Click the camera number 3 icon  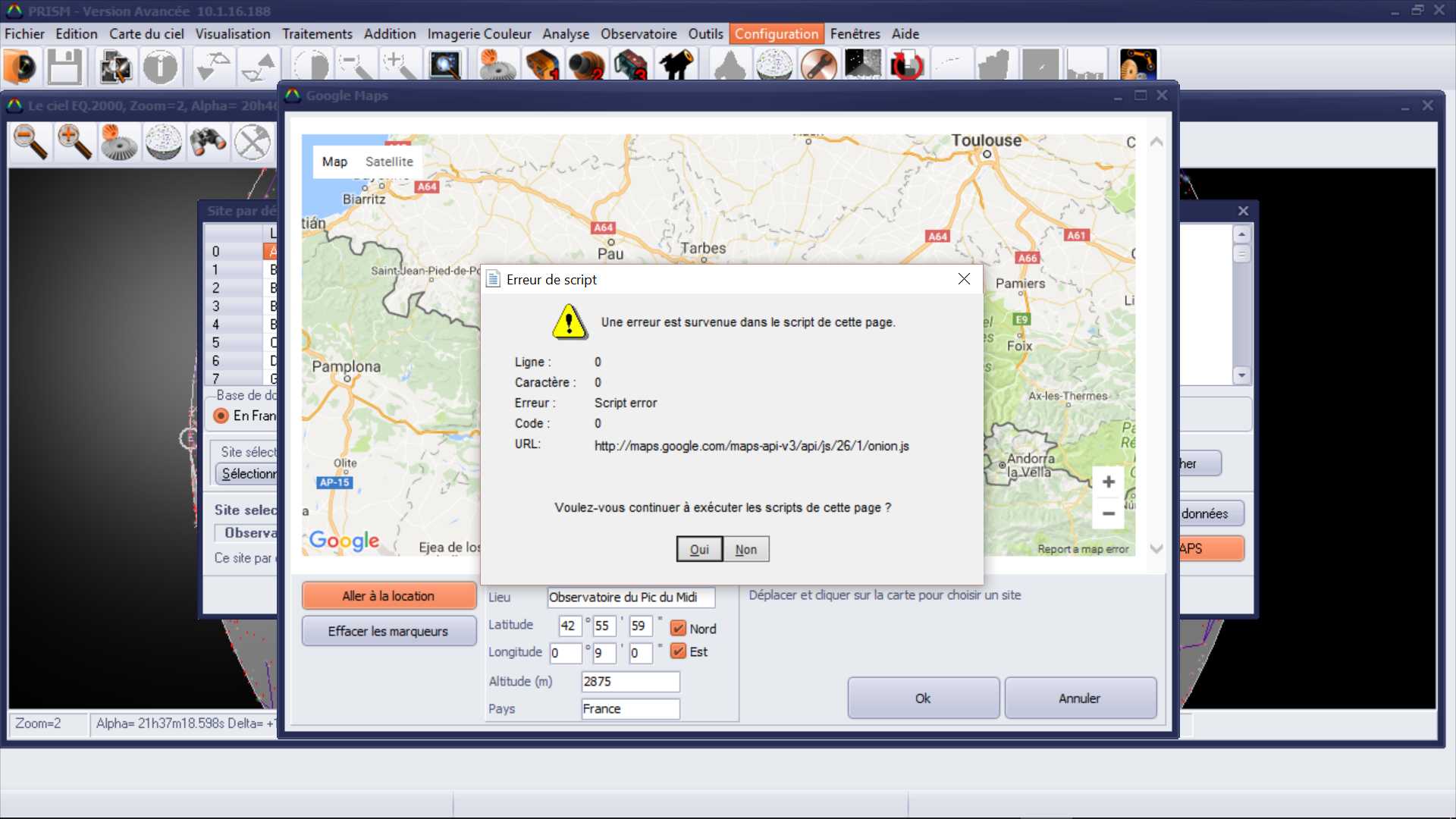point(631,65)
